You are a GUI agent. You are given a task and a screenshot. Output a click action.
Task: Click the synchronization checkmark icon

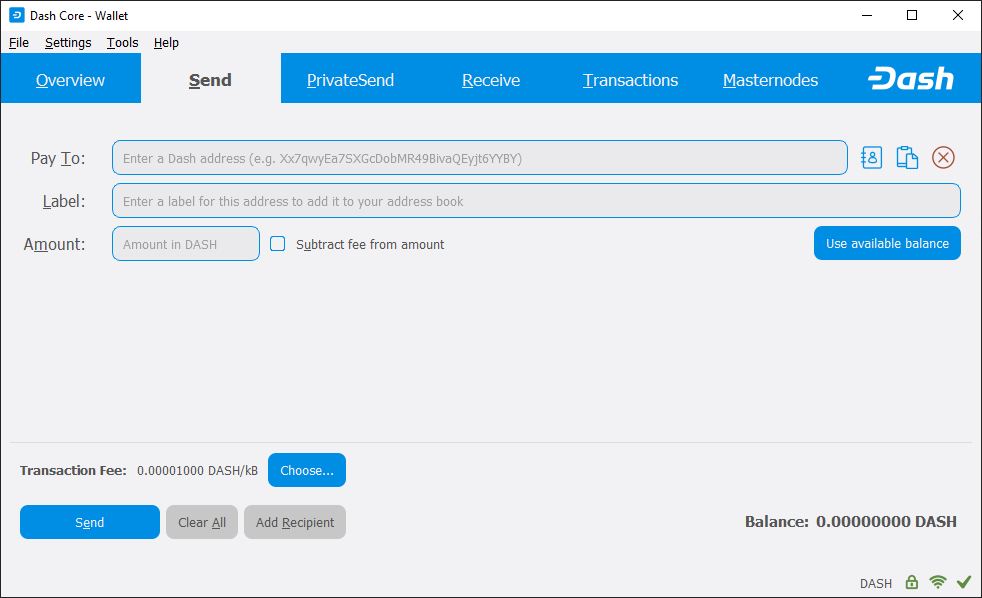[964, 582]
